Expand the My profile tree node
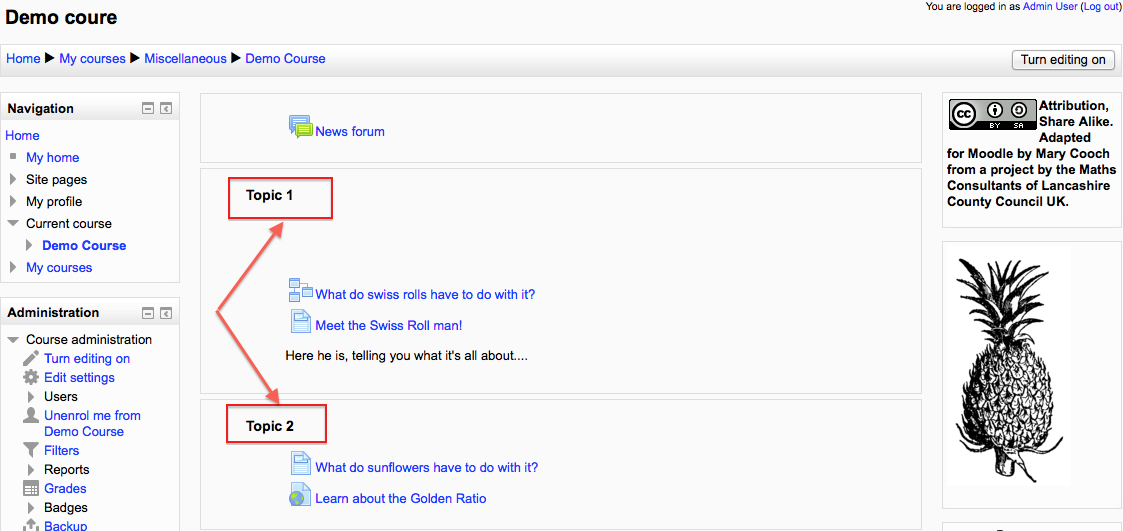The image size is (1123, 531). point(12,201)
